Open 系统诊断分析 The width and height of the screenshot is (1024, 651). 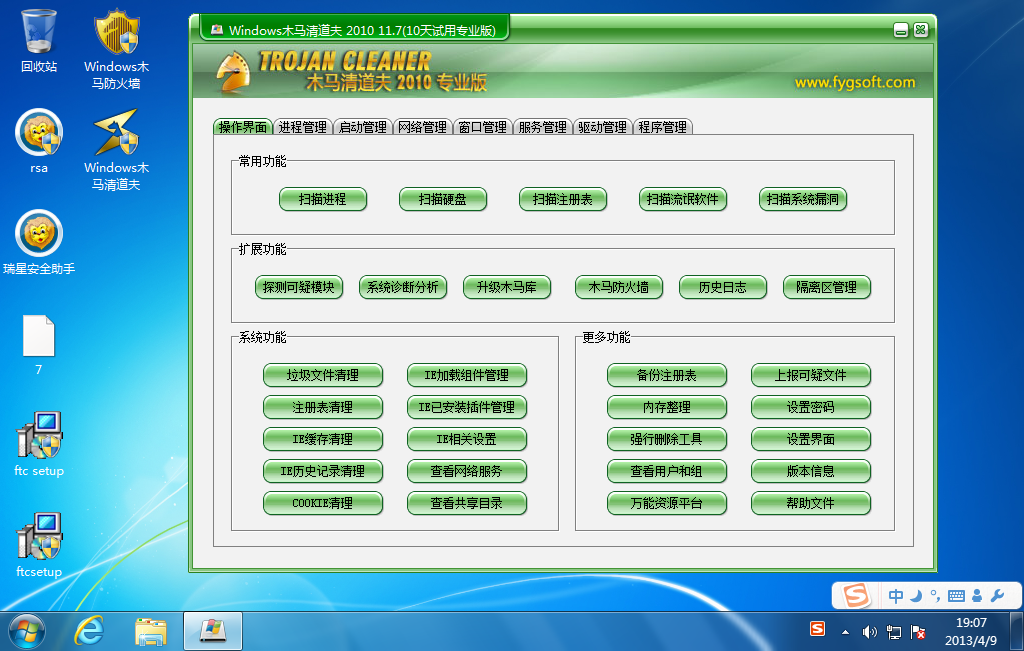pos(402,287)
